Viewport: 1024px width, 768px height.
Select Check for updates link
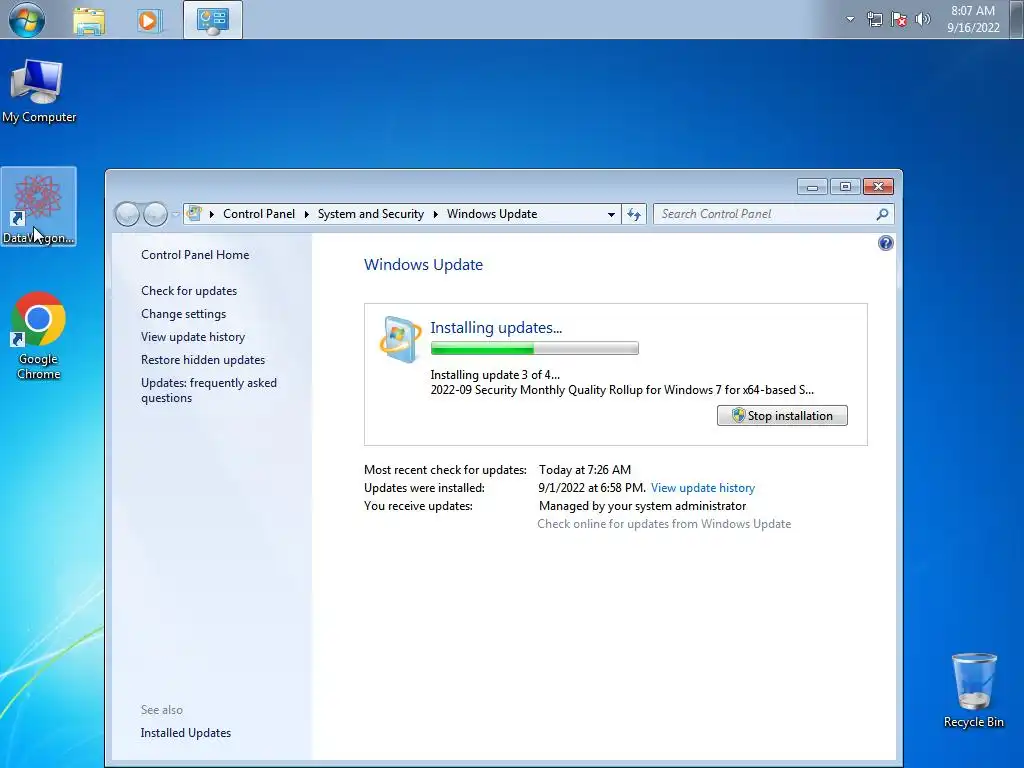189,291
